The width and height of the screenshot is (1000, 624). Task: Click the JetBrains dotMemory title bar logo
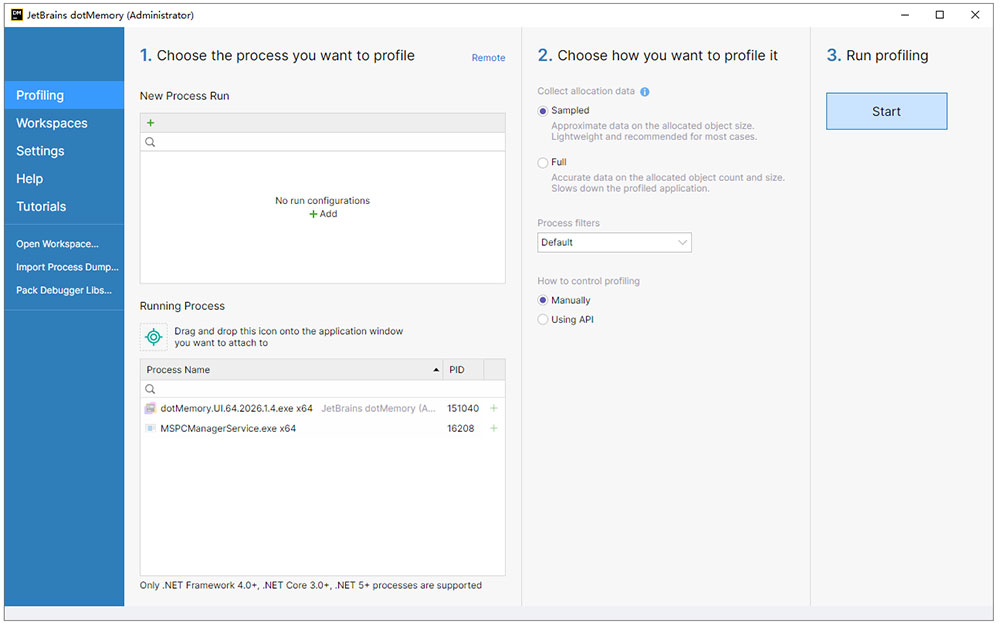(x=17, y=15)
